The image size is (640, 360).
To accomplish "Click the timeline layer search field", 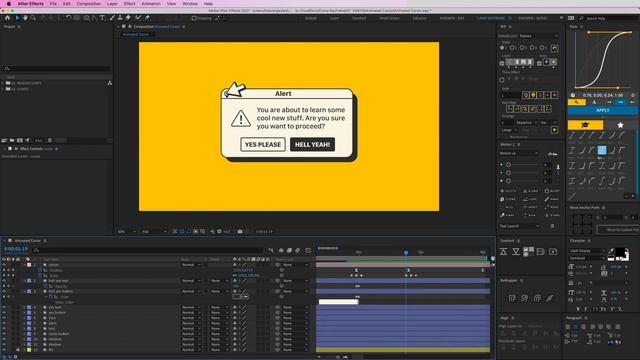I will [149, 250].
